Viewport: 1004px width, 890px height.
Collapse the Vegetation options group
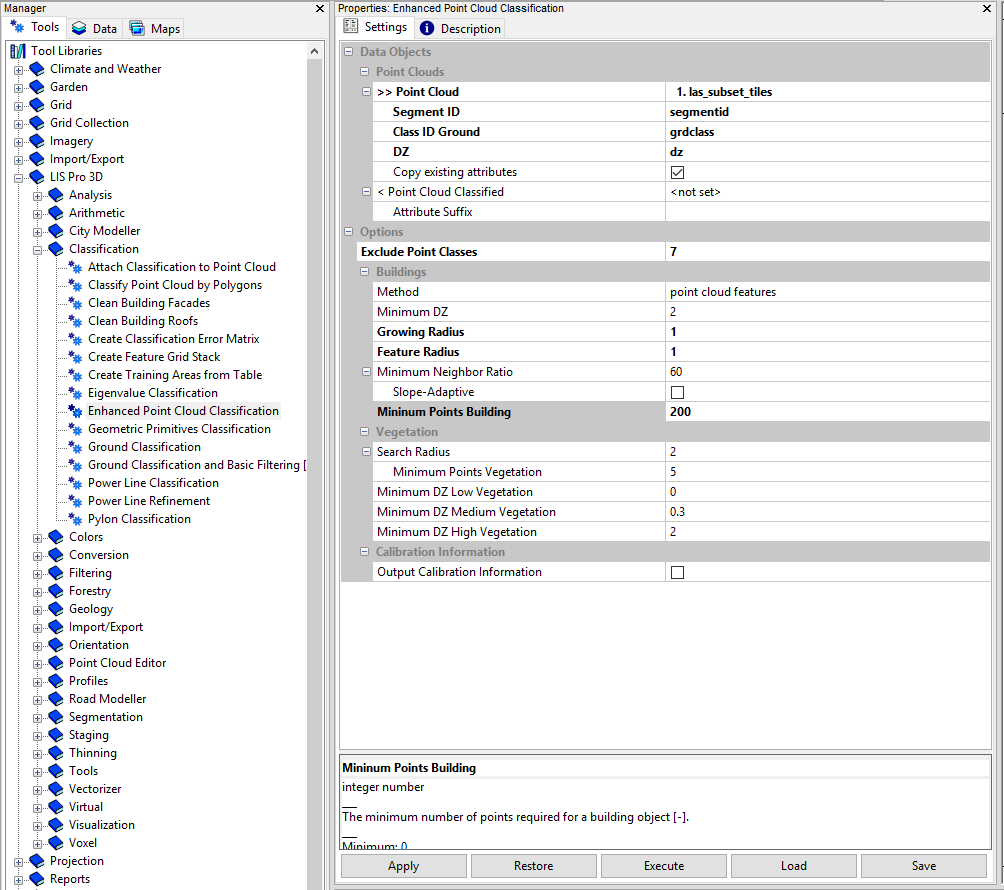(365, 432)
